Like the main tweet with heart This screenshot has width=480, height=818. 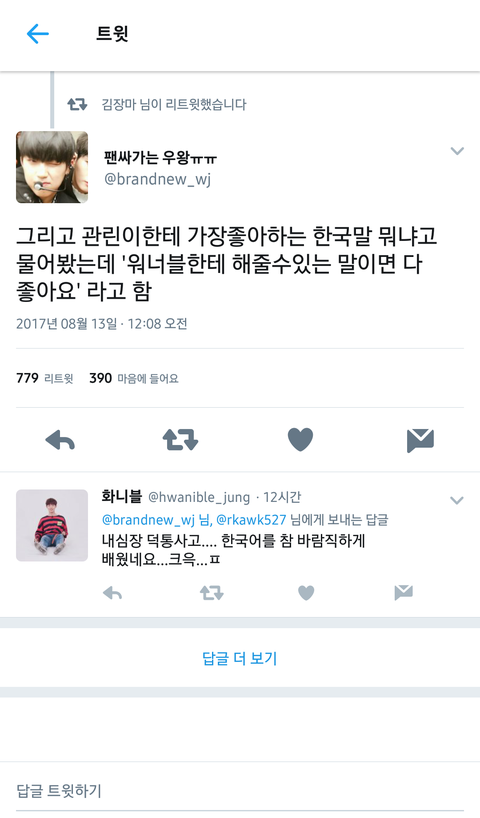(301, 439)
